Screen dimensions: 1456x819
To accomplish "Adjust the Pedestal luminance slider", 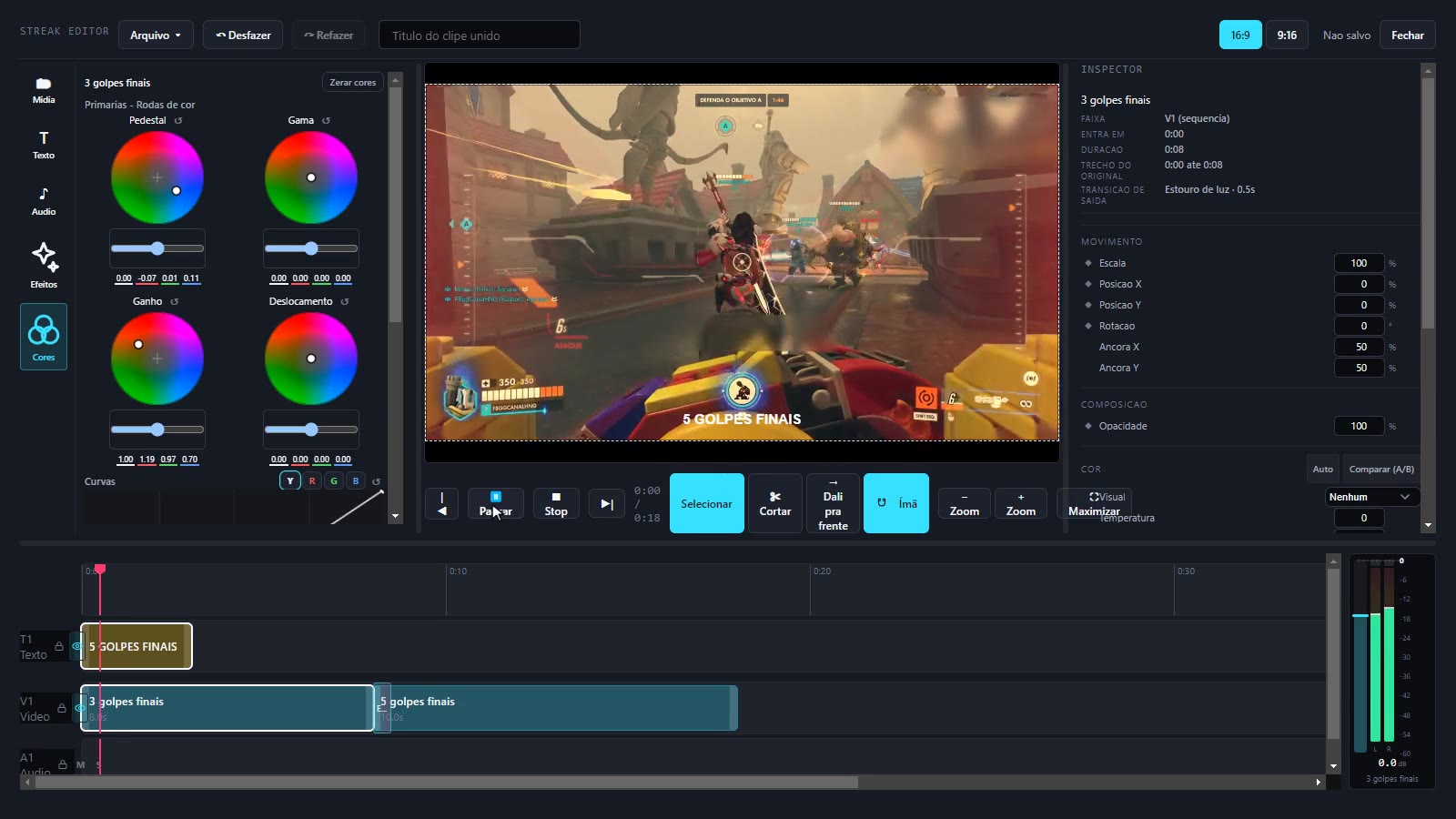I will coord(157,248).
